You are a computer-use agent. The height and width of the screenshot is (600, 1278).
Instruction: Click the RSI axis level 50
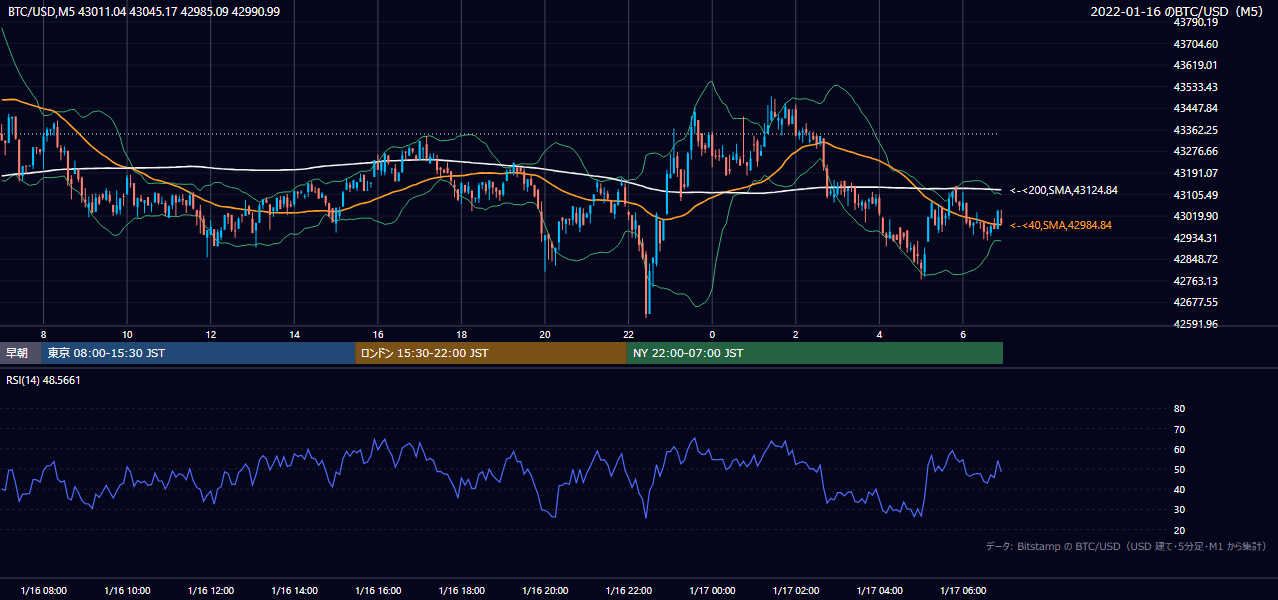(1179, 469)
